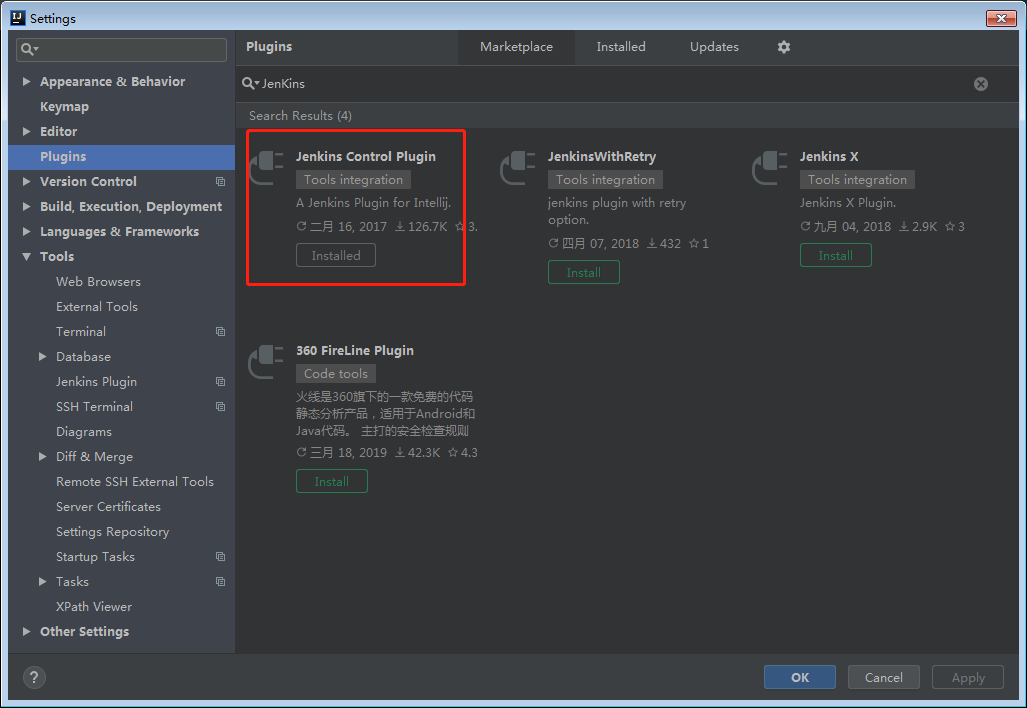Image resolution: width=1027 pixels, height=708 pixels.
Task: Click the IntelliJ logo in the title bar
Action: (18, 18)
